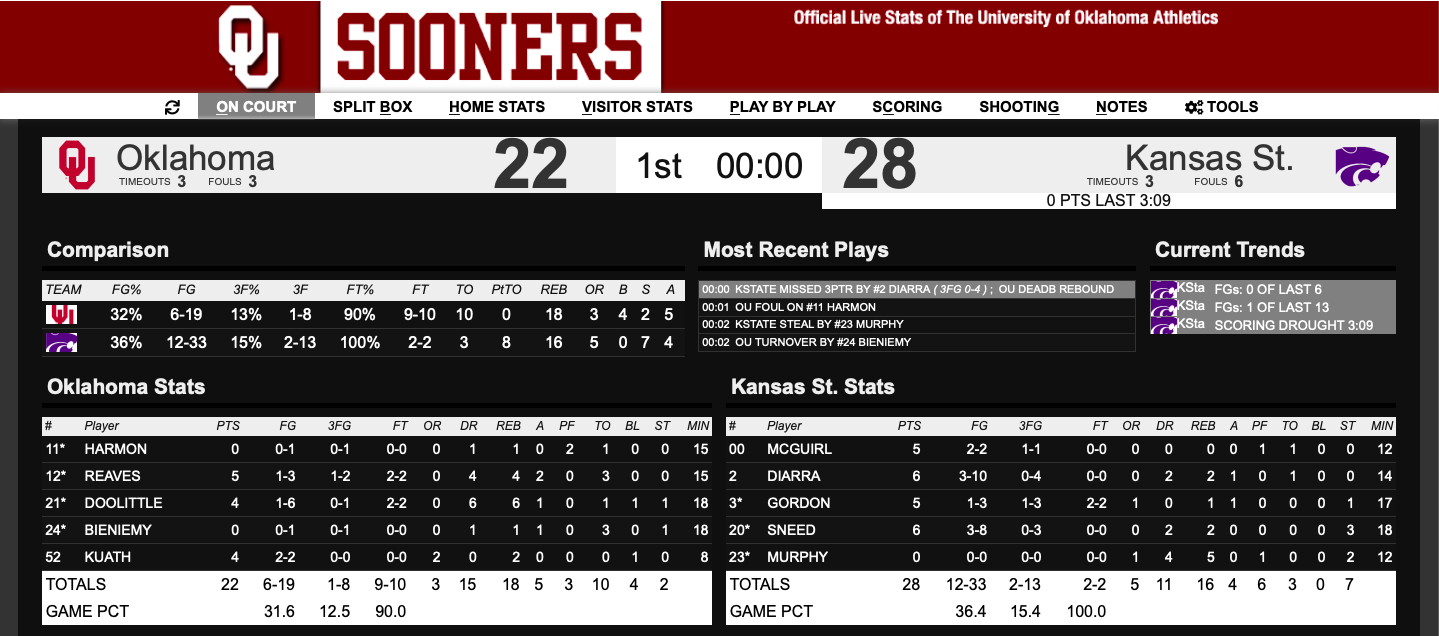Viewport: 1439px width, 636px height.
Task: Click the OU logo in the Comparison table
Action: tap(62, 315)
